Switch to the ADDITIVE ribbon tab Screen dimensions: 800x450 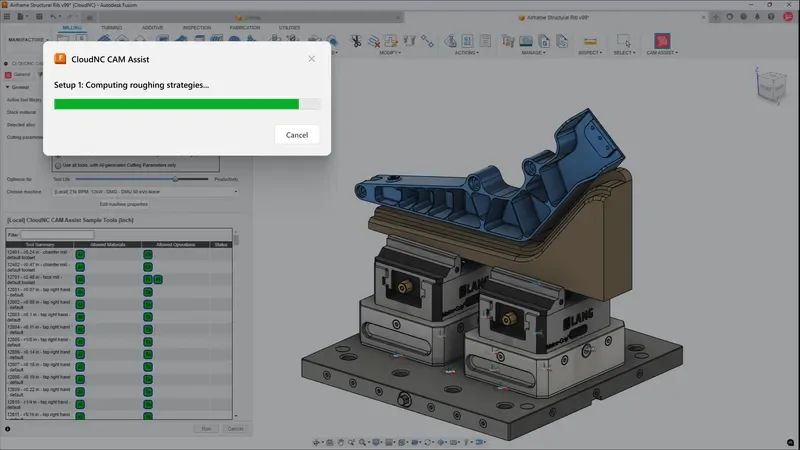pyautogui.click(x=152, y=28)
